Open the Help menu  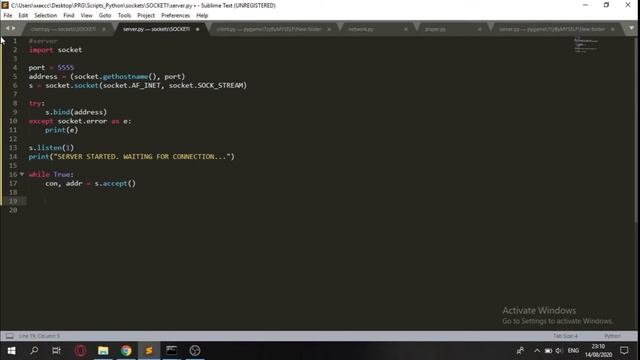coord(202,16)
